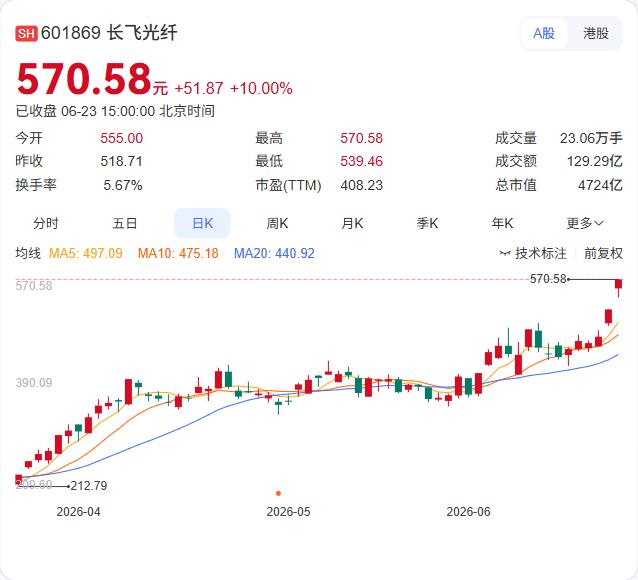Click the 换手率 value 5.67%
The width and height of the screenshot is (638, 580).
(122, 185)
